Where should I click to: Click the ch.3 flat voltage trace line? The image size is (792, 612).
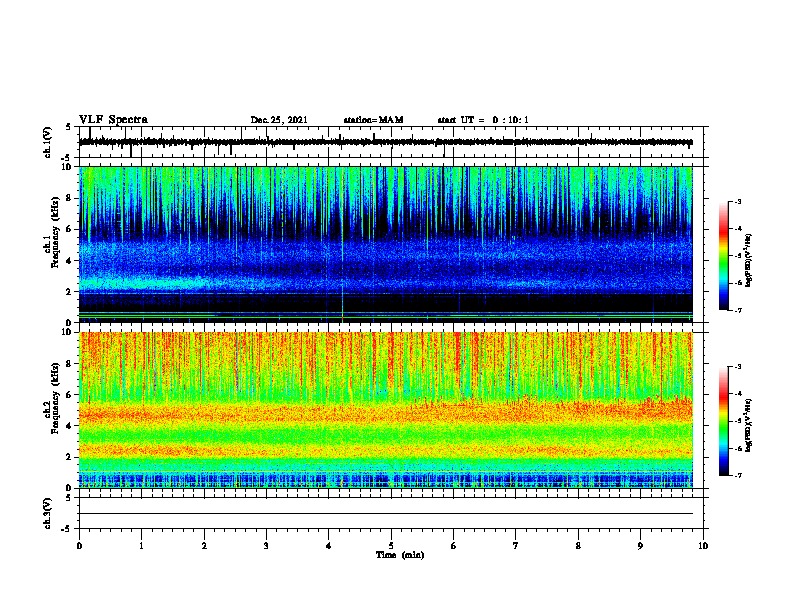386,514
